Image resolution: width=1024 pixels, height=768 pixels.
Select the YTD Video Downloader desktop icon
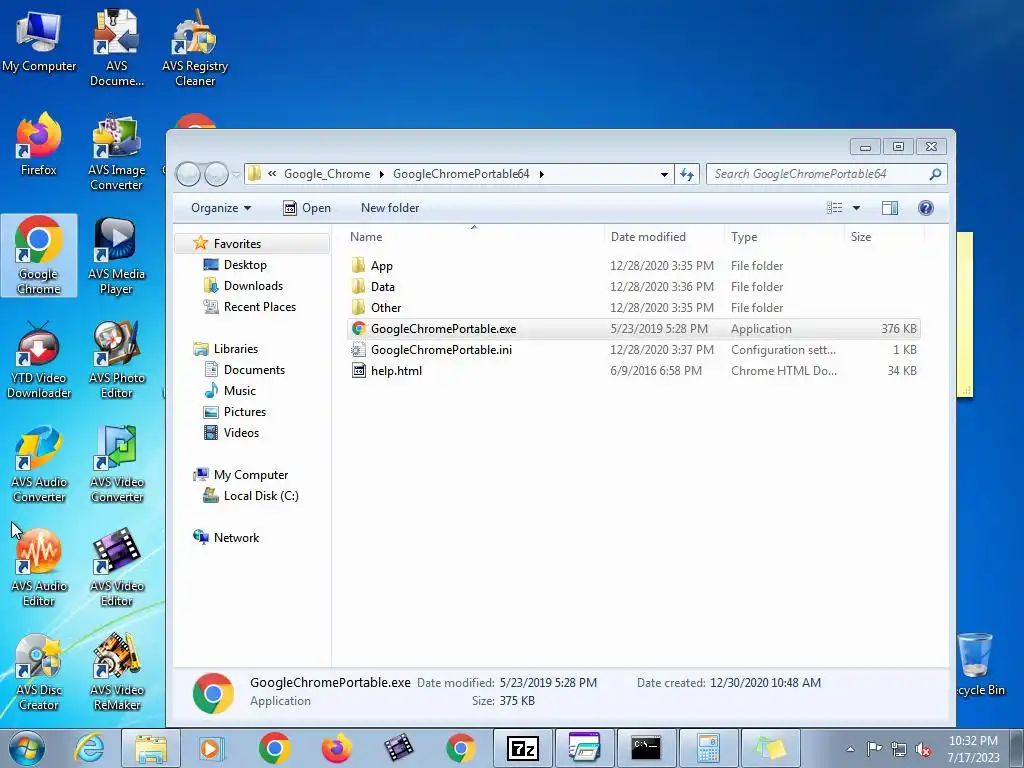[39, 360]
